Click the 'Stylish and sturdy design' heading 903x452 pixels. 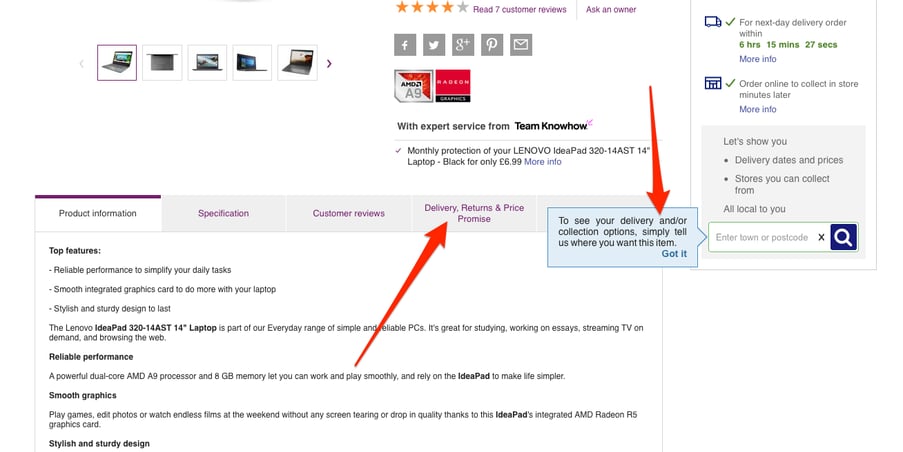pos(99,444)
